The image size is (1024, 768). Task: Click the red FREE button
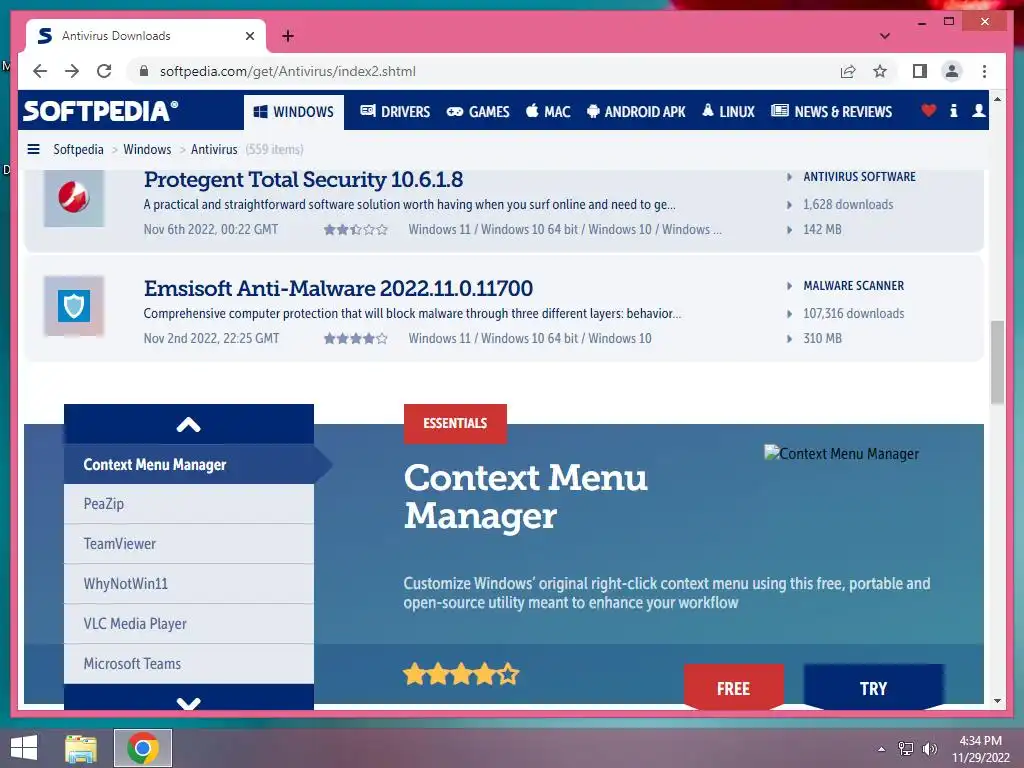coord(733,688)
